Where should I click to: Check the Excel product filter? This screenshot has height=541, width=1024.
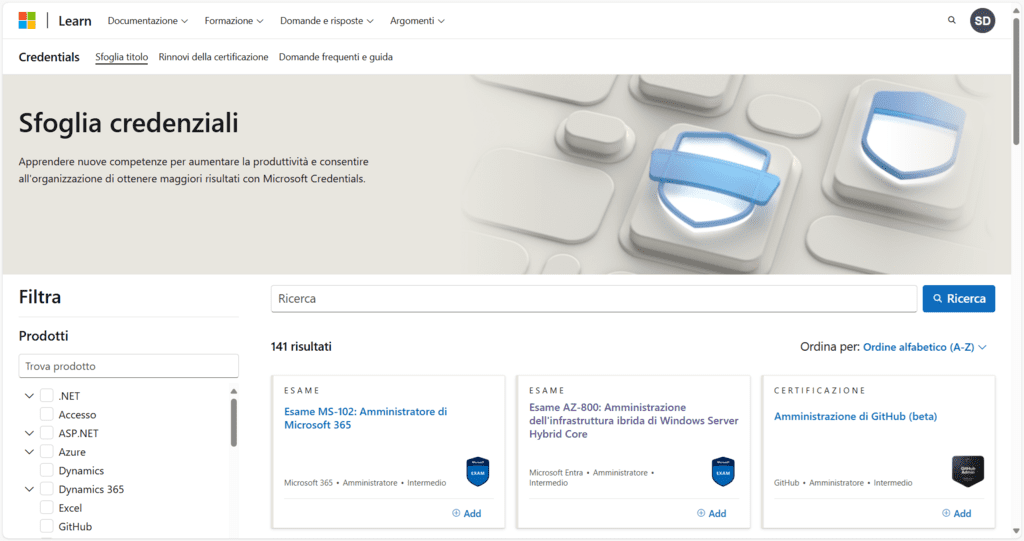click(x=47, y=508)
